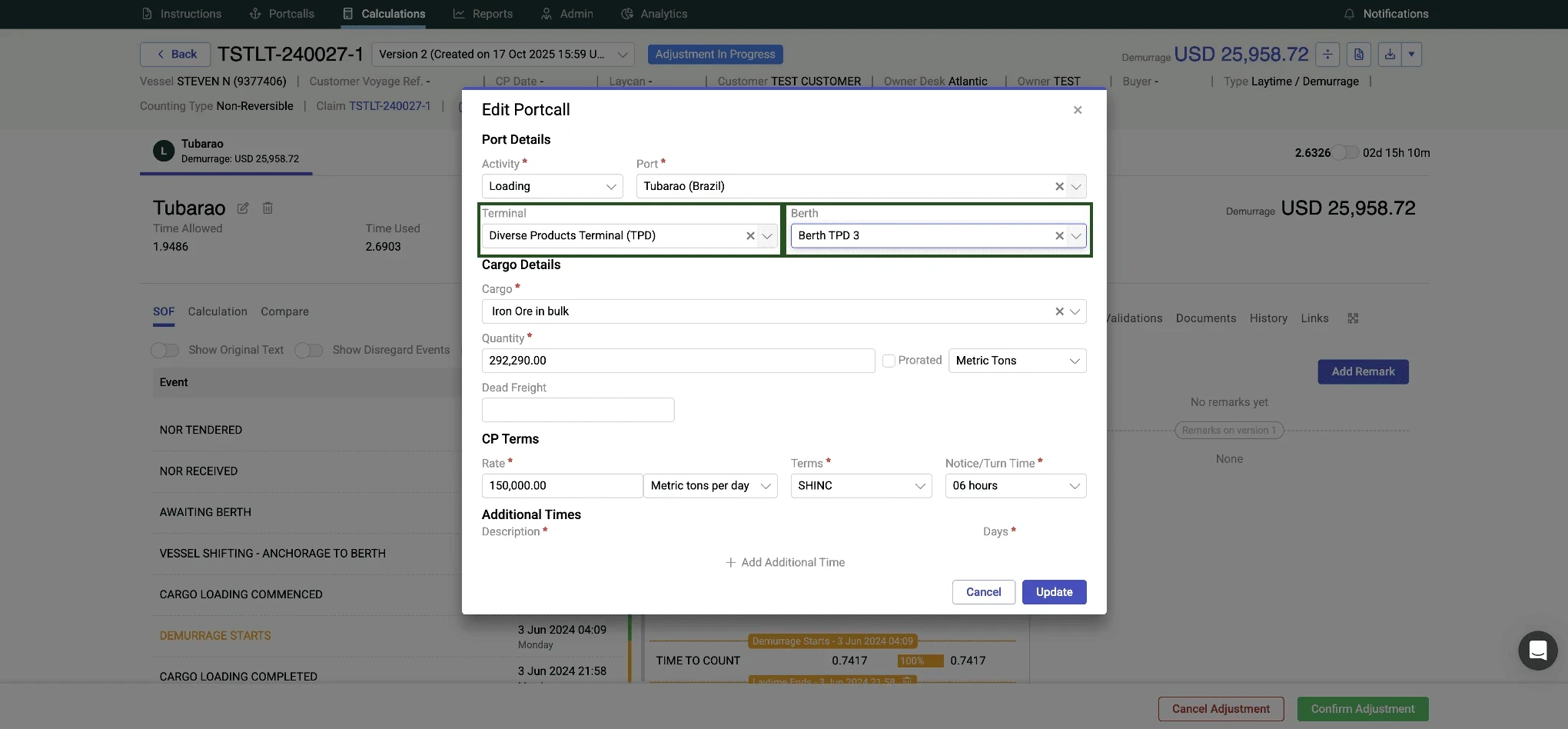Open the Reports menu item
1568x729 pixels.
coord(483,14)
